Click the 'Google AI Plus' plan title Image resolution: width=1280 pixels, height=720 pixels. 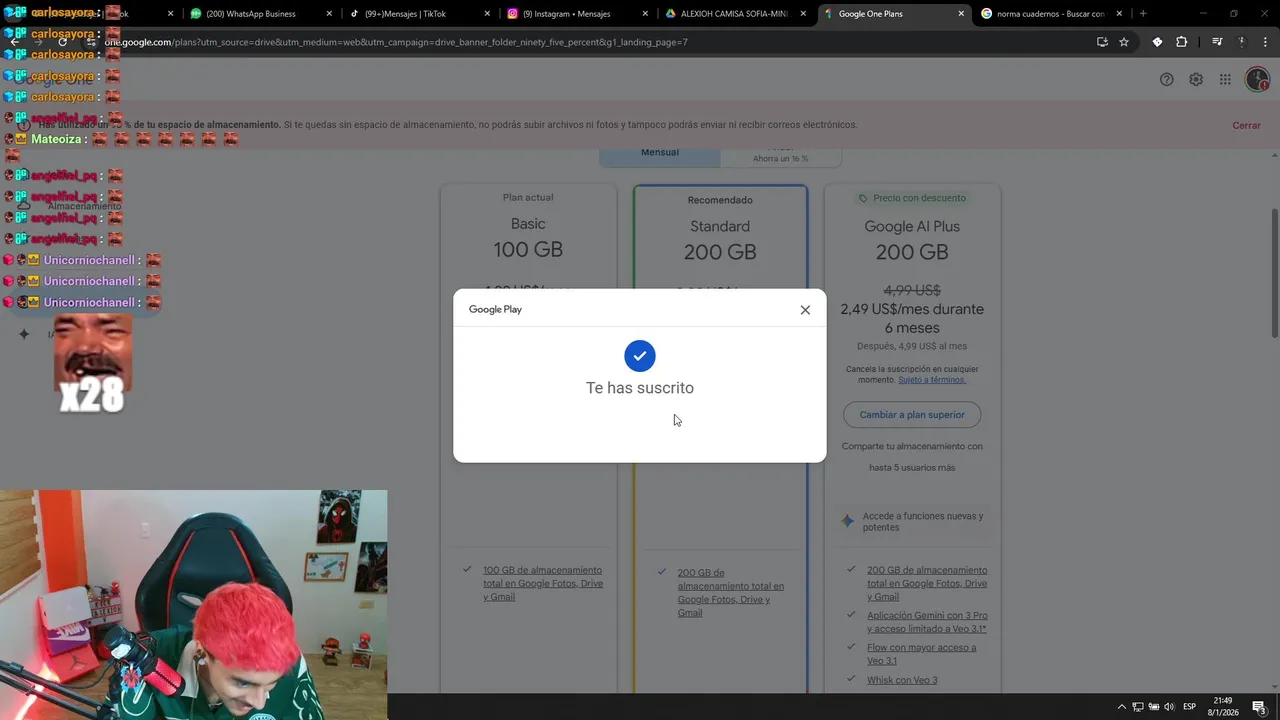tap(912, 227)
